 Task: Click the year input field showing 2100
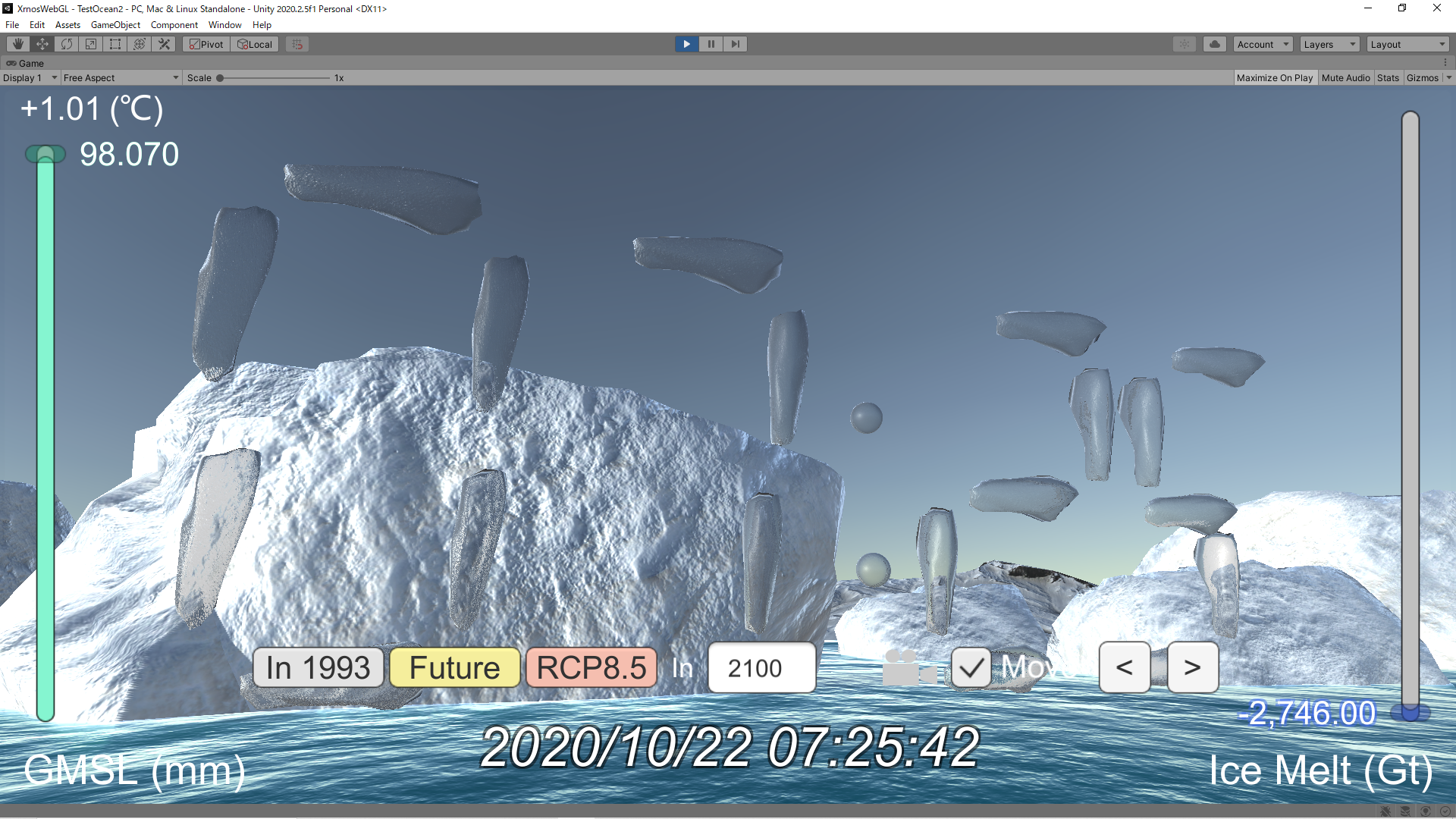pos(761,668)
